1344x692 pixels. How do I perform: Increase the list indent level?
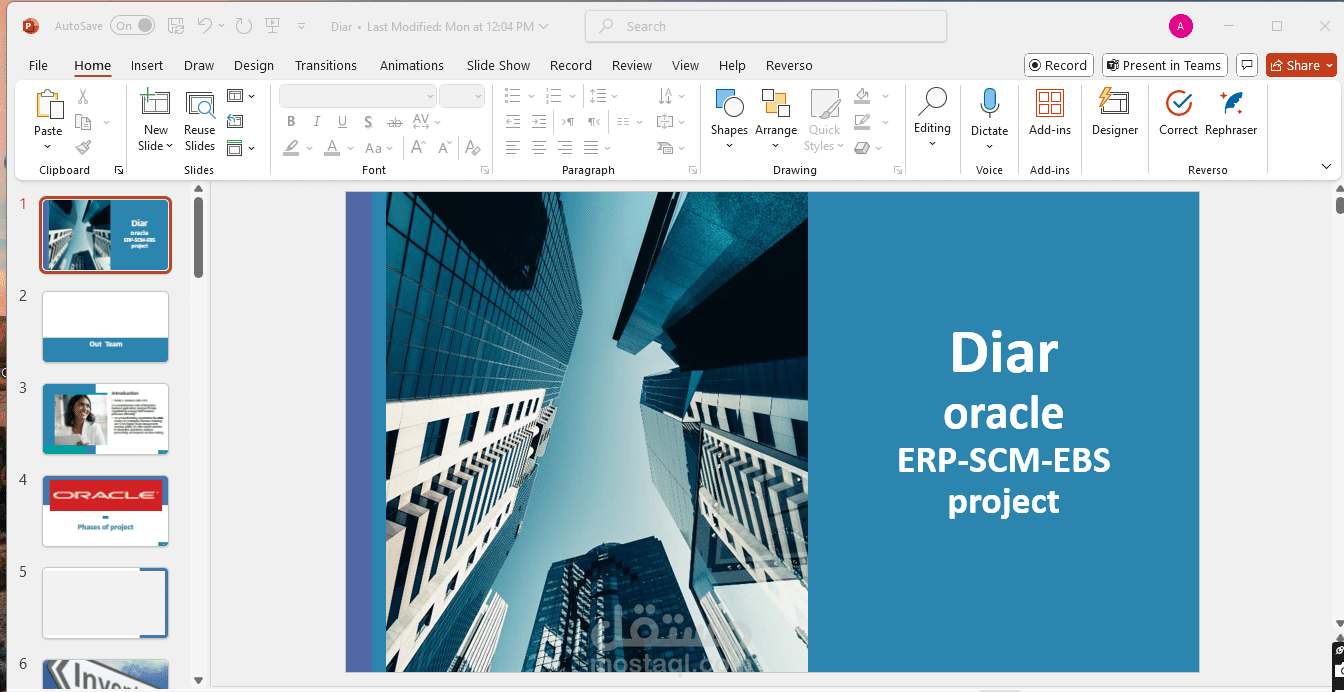pos(539,121)
